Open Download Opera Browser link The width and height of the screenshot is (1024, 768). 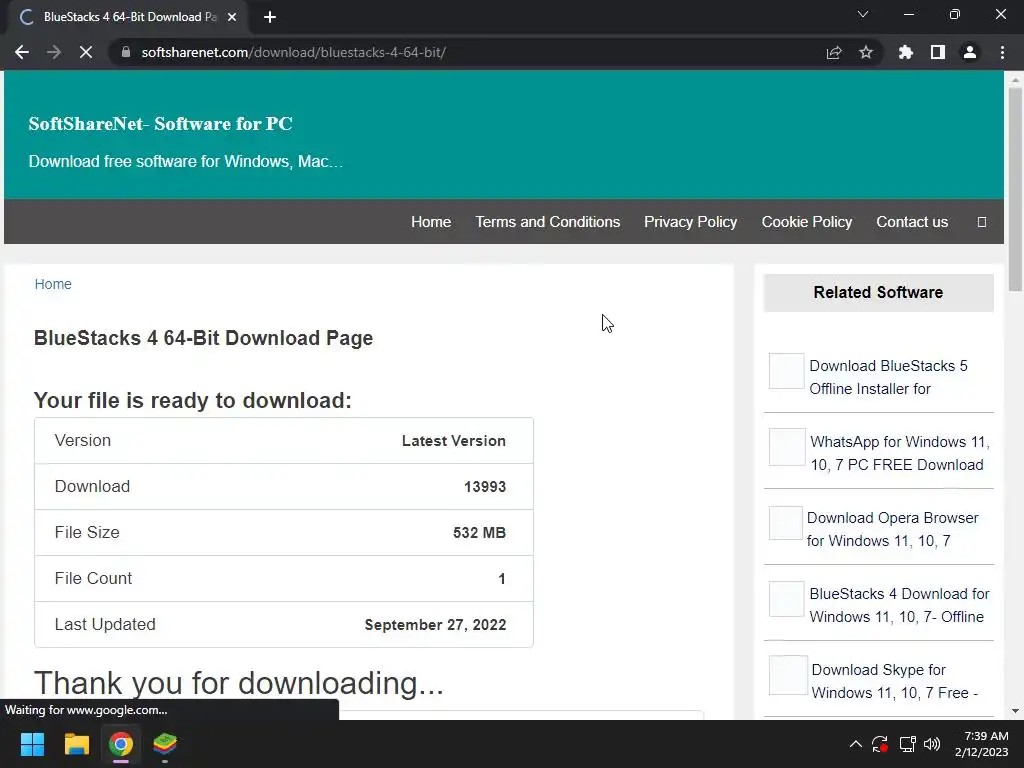892,529
